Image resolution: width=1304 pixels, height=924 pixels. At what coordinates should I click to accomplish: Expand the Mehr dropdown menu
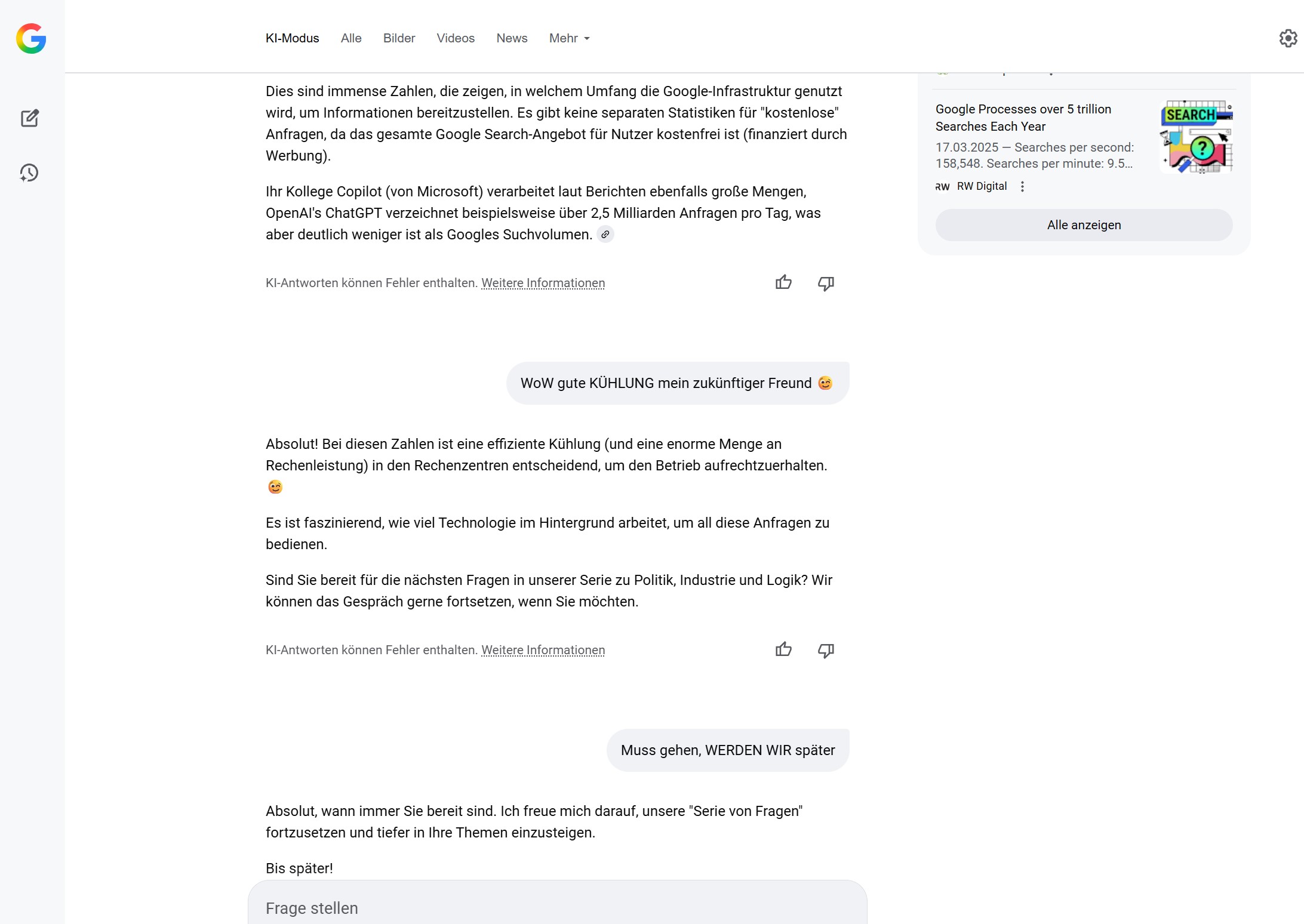(x=569, y=38)
